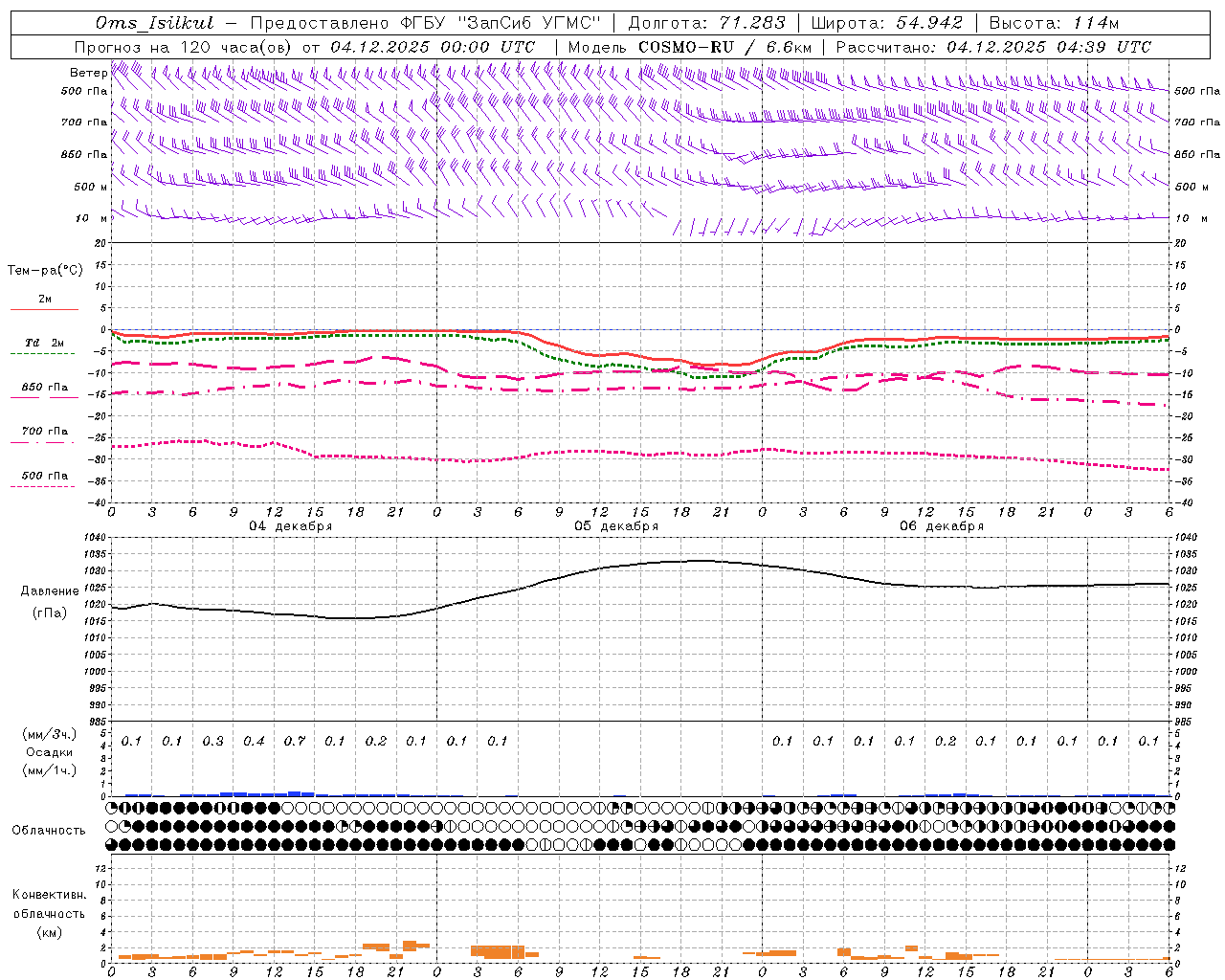Select the 'Прогноз на 120 часа(ов)' text

coord(184,47)
